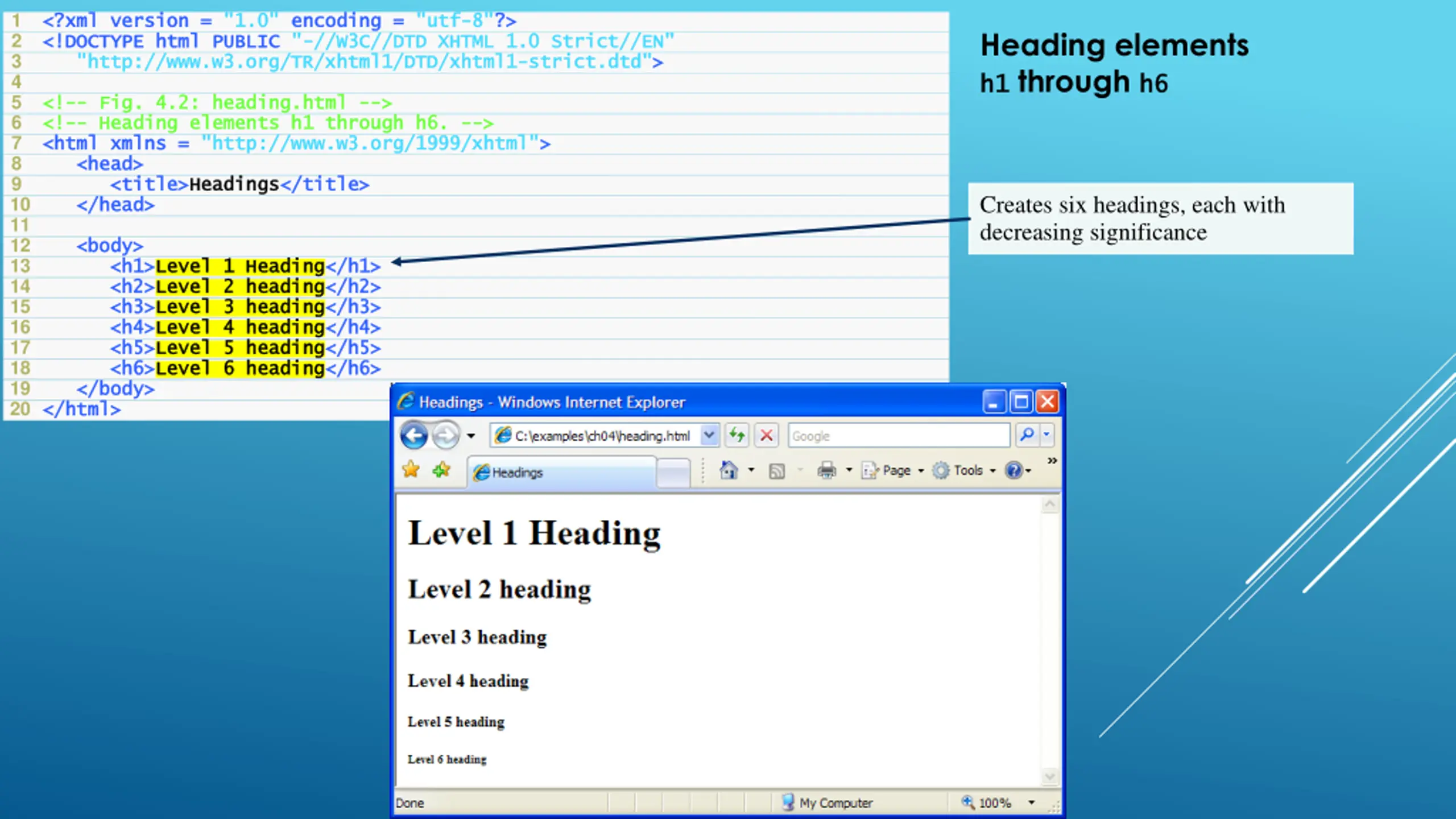Open a new blank tab
This screenshot has width=1456, height=819.
(673, 473)
